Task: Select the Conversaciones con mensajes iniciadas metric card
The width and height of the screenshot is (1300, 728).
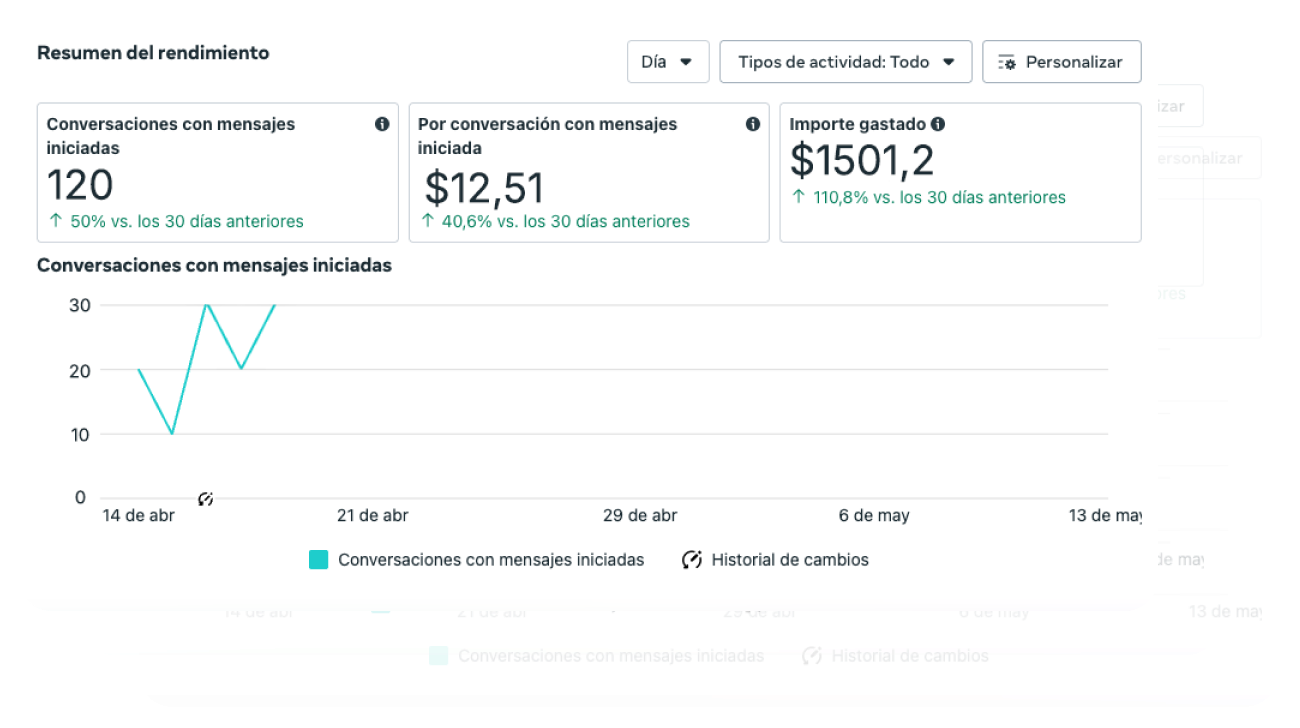Action: 218,172
